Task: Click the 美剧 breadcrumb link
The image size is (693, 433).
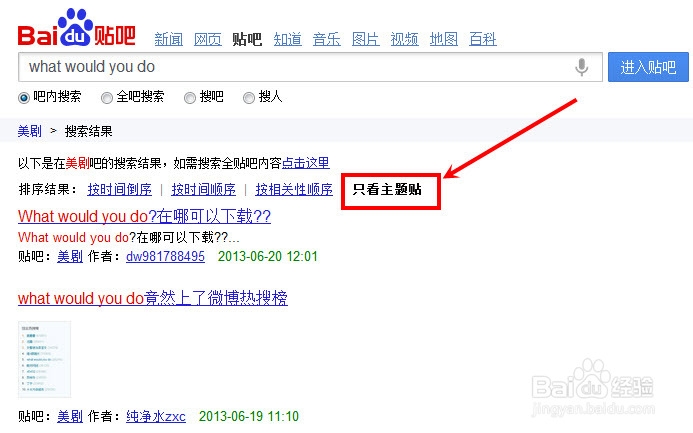Action: [x=30, y=131]
